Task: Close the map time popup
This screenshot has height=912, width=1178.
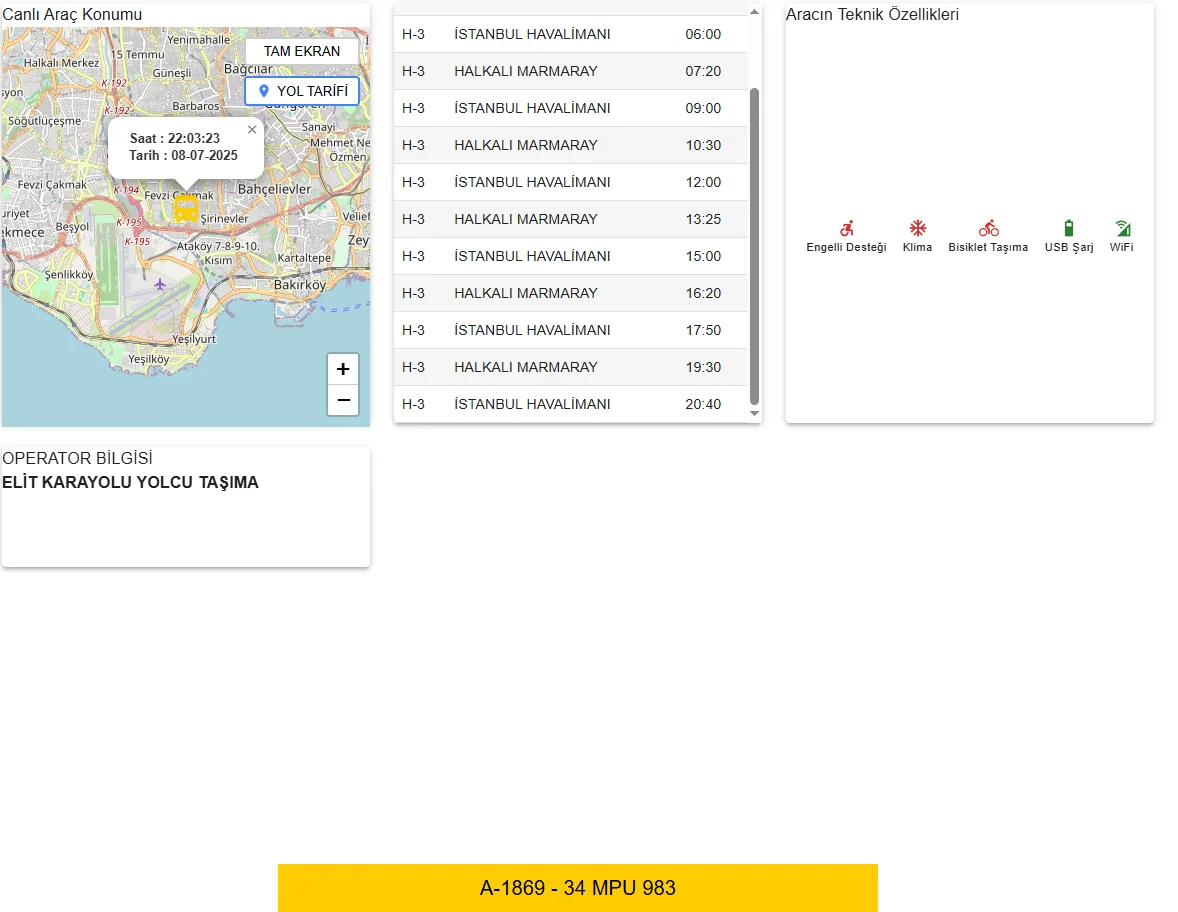Action: coord(252,129)
